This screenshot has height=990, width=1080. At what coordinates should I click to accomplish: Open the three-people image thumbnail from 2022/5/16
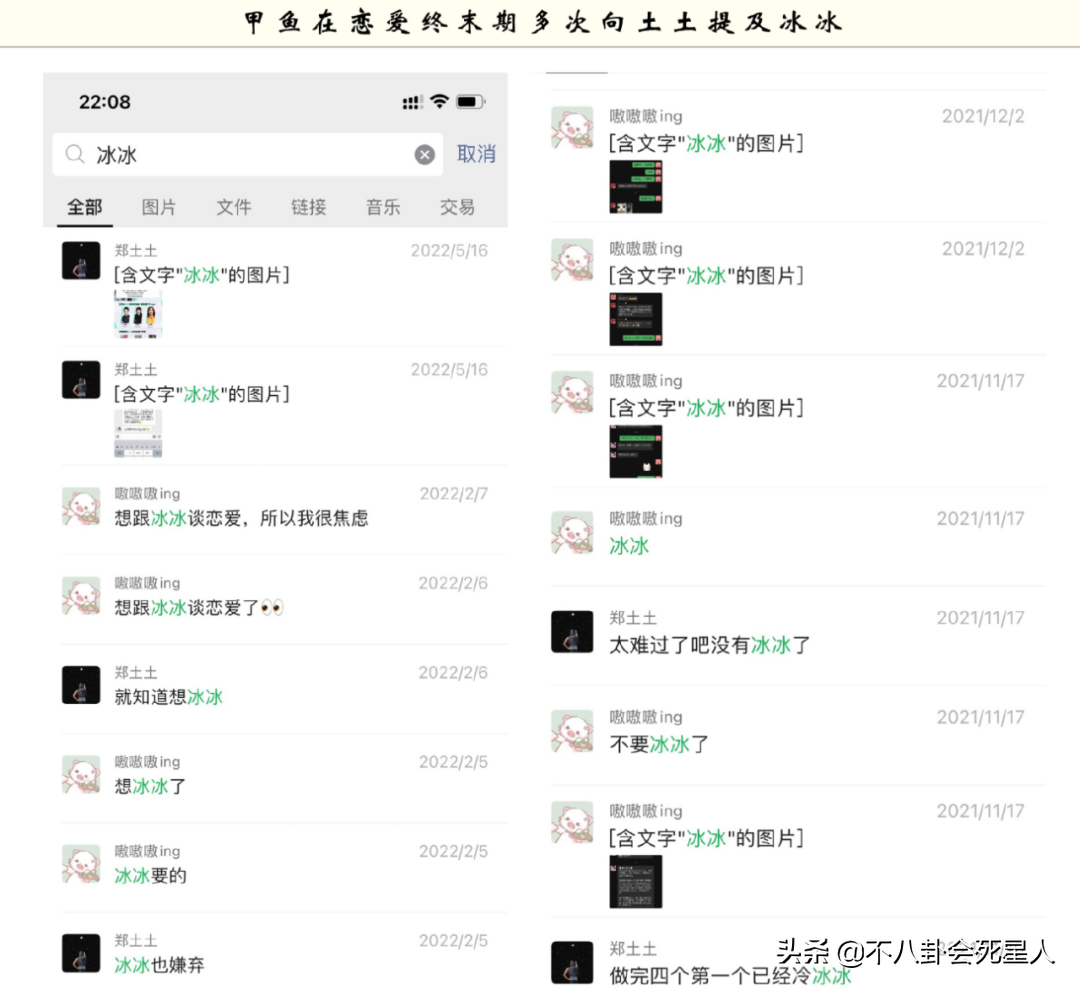138,313
